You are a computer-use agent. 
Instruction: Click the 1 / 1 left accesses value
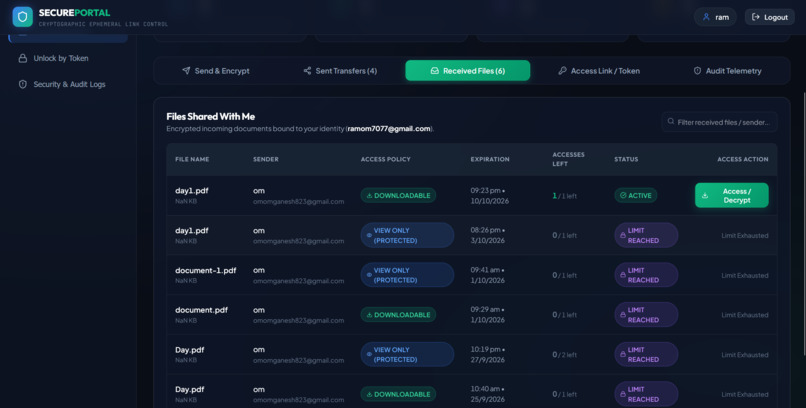[x=564, y=196]
